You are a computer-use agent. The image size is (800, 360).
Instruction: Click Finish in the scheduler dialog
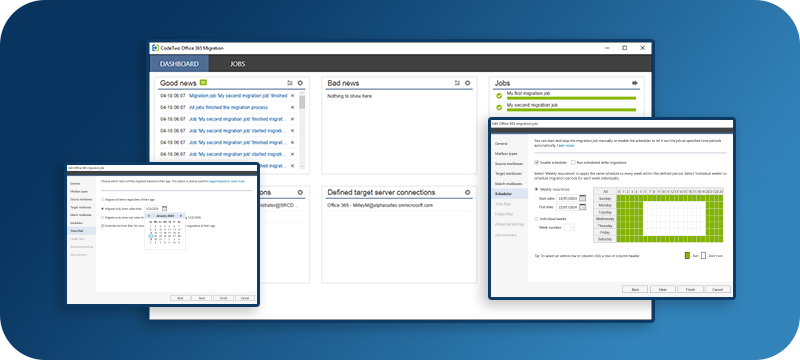point(690,289)
